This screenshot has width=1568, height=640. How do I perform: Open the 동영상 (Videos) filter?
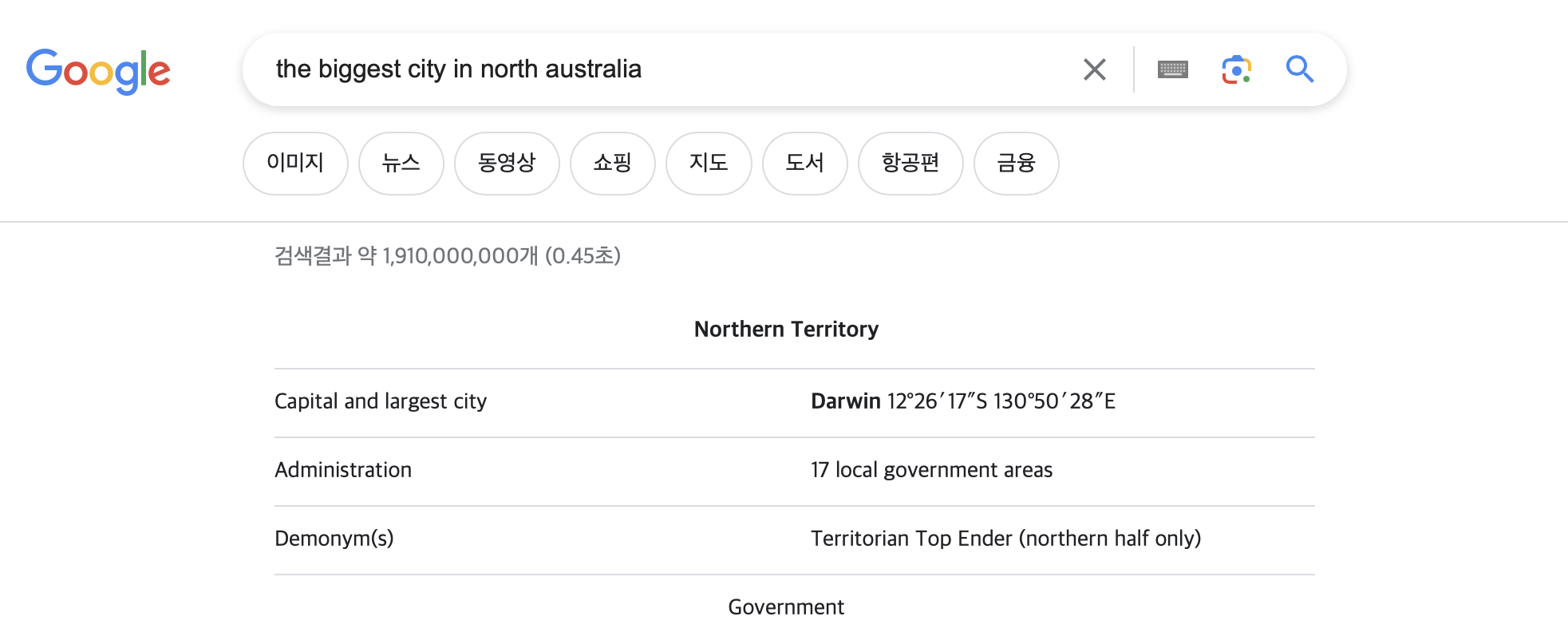tap(507, 163)
